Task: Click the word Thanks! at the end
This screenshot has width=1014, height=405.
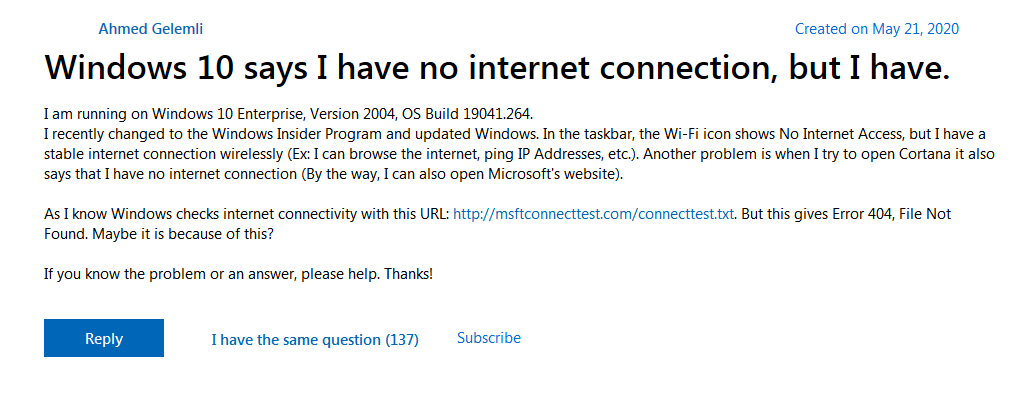Action: [409, 274]
